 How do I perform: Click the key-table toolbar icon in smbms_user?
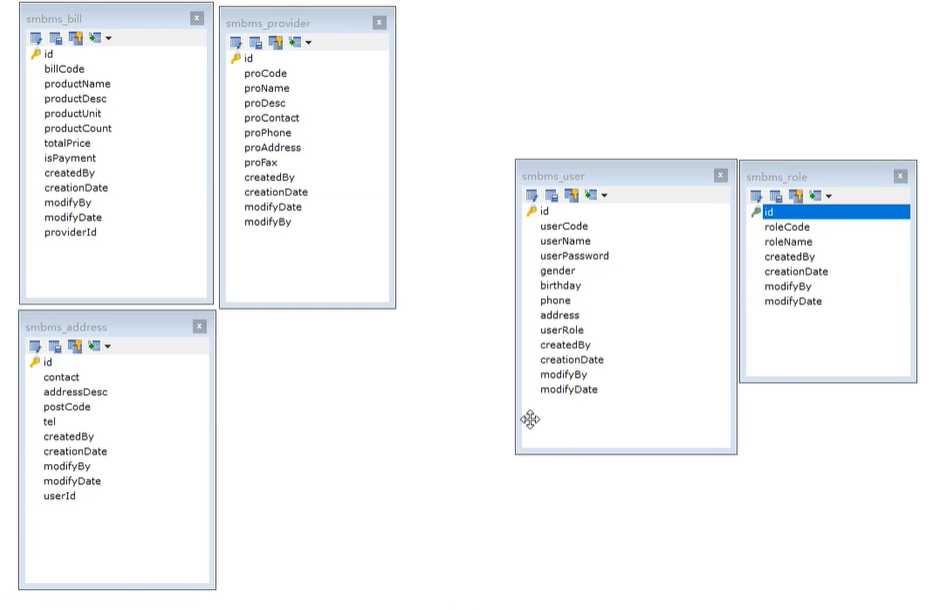point(571,195)
